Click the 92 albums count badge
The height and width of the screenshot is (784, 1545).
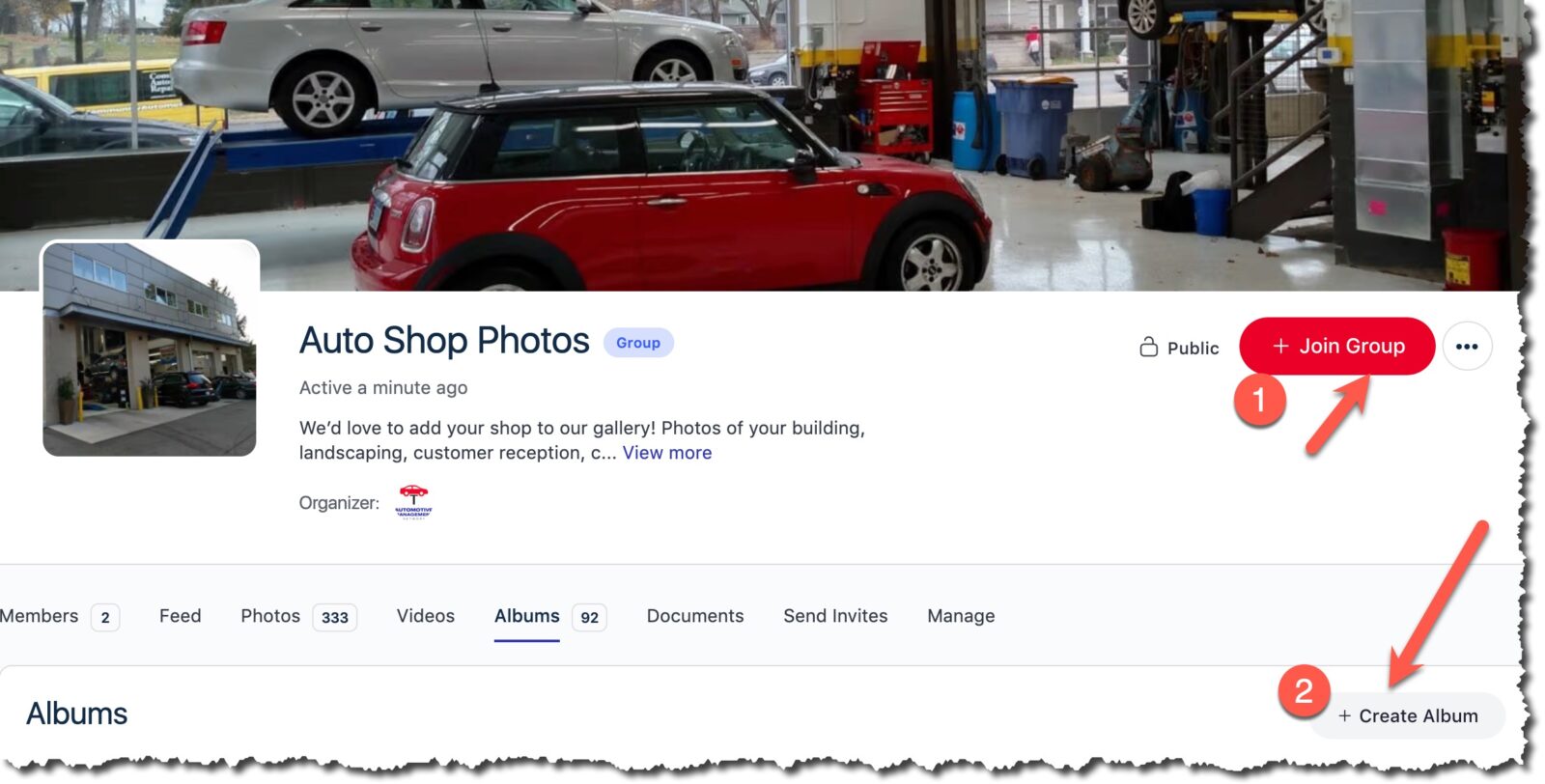click(x=589, y=618)
